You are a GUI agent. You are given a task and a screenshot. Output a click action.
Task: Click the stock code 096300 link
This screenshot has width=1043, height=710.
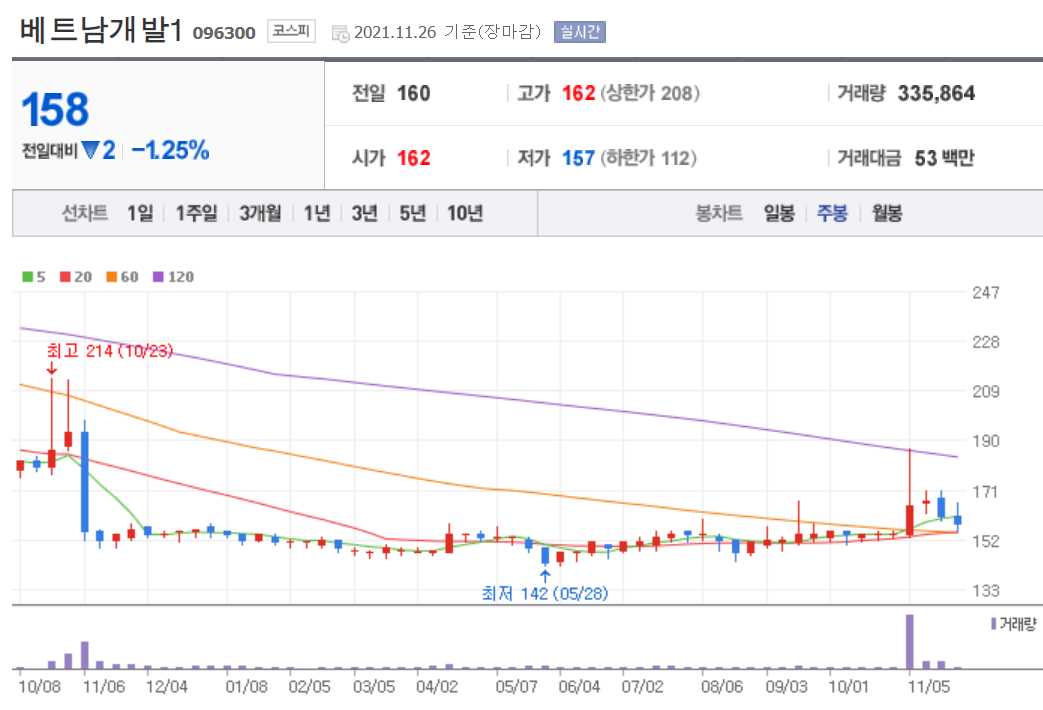pyautogui.click(x=223, y=31)
